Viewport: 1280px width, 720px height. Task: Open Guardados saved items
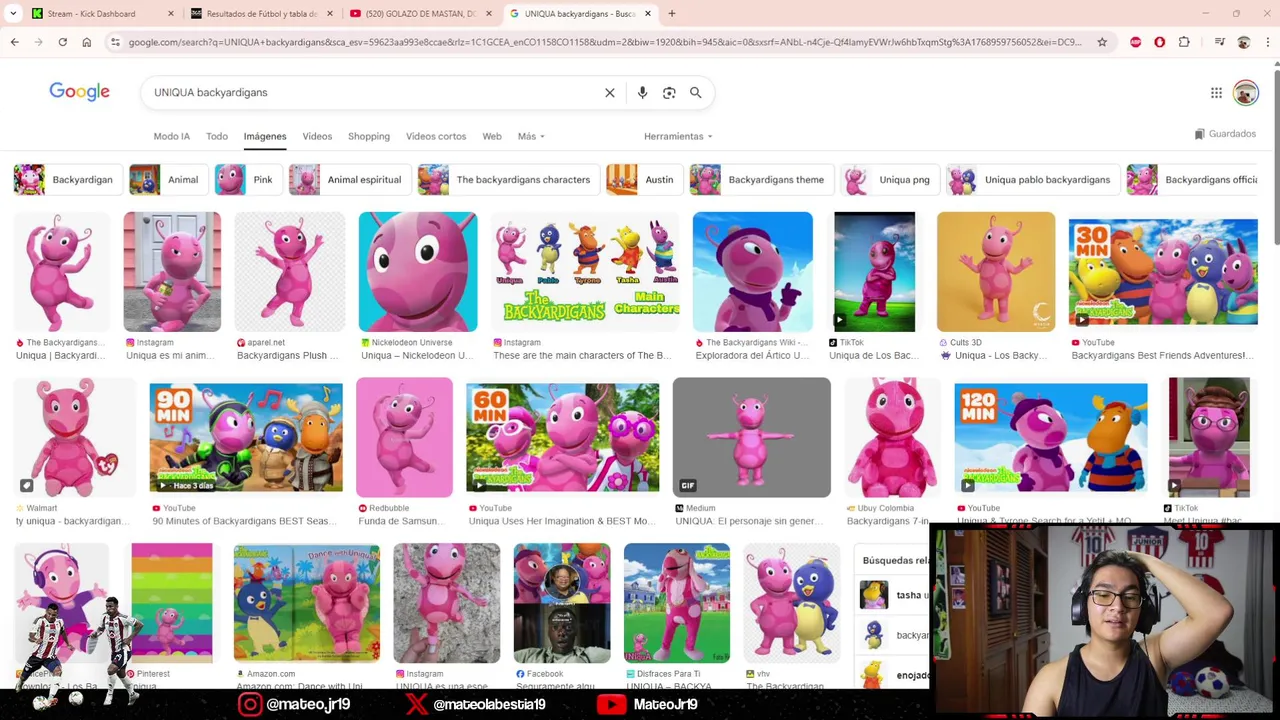coord(1225,134)
